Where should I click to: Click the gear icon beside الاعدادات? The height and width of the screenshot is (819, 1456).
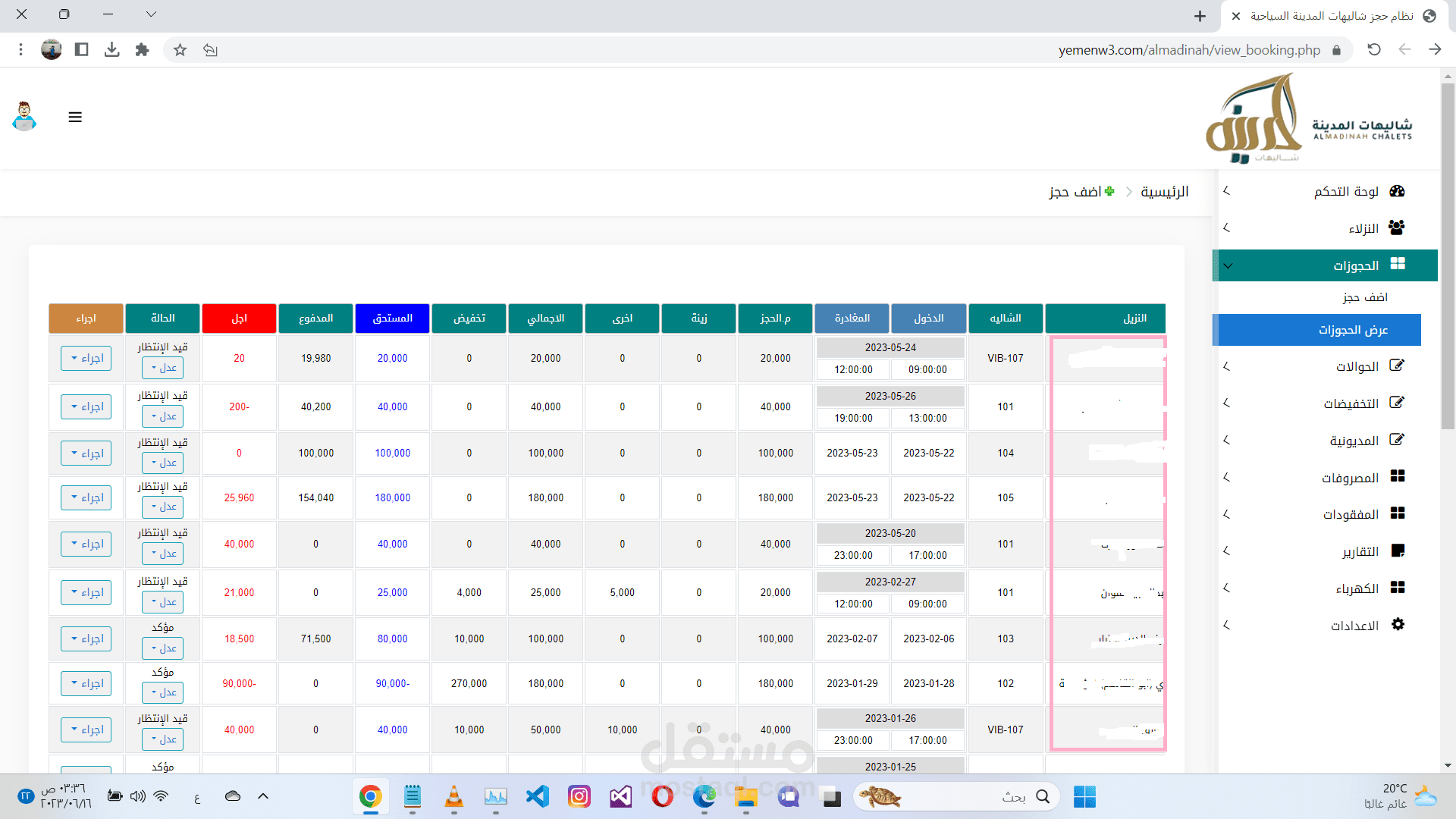pos(1398,625)
